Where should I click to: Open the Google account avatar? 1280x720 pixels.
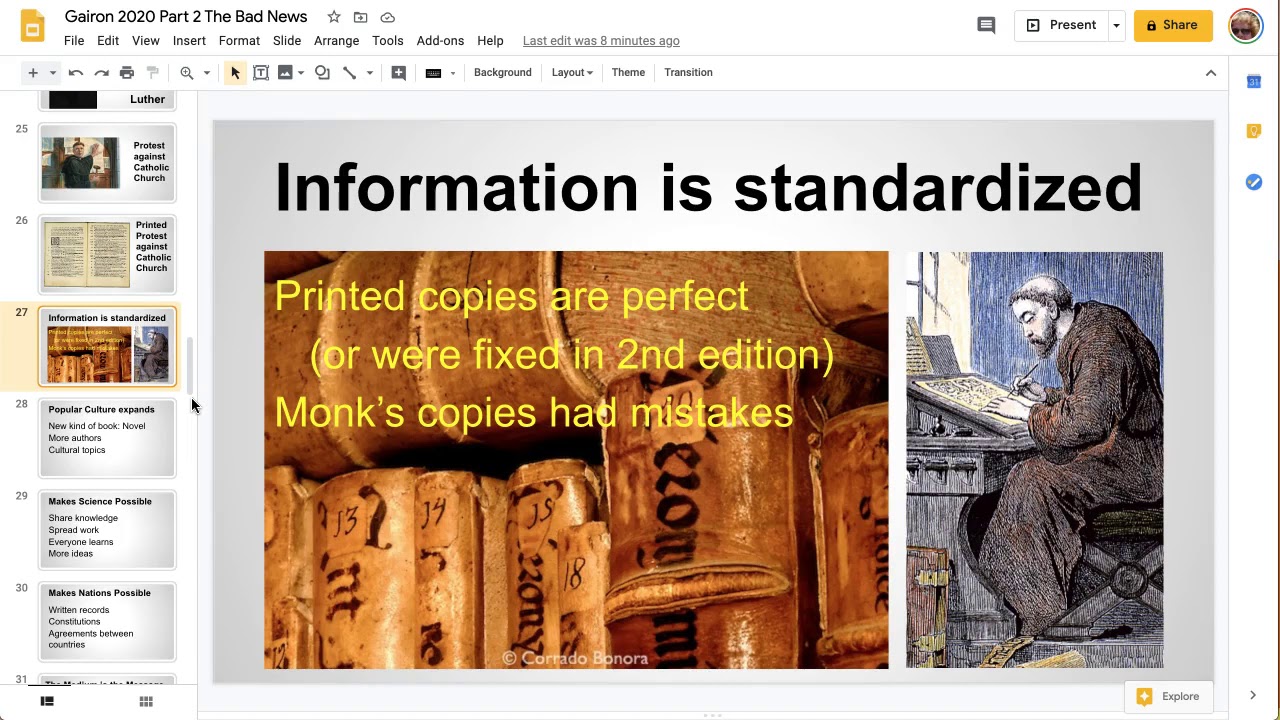point(1246,25)
